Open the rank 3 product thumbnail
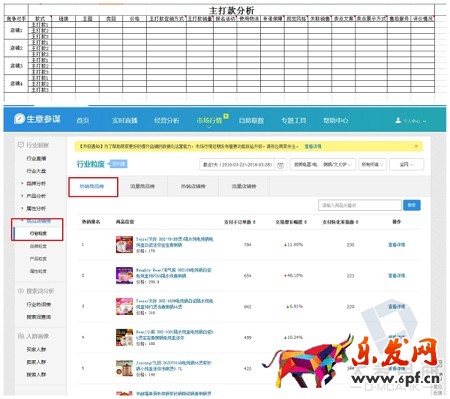 click(124, 306)
